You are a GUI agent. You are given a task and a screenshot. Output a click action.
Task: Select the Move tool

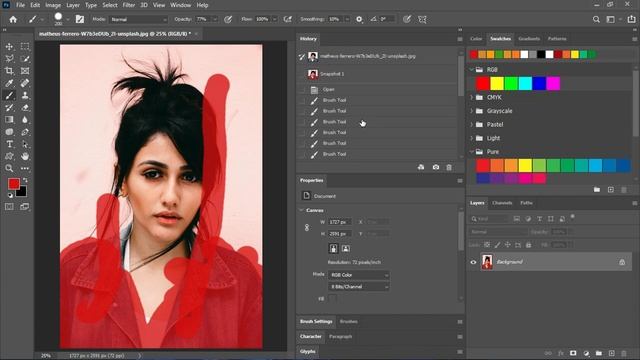pos(9,47)
